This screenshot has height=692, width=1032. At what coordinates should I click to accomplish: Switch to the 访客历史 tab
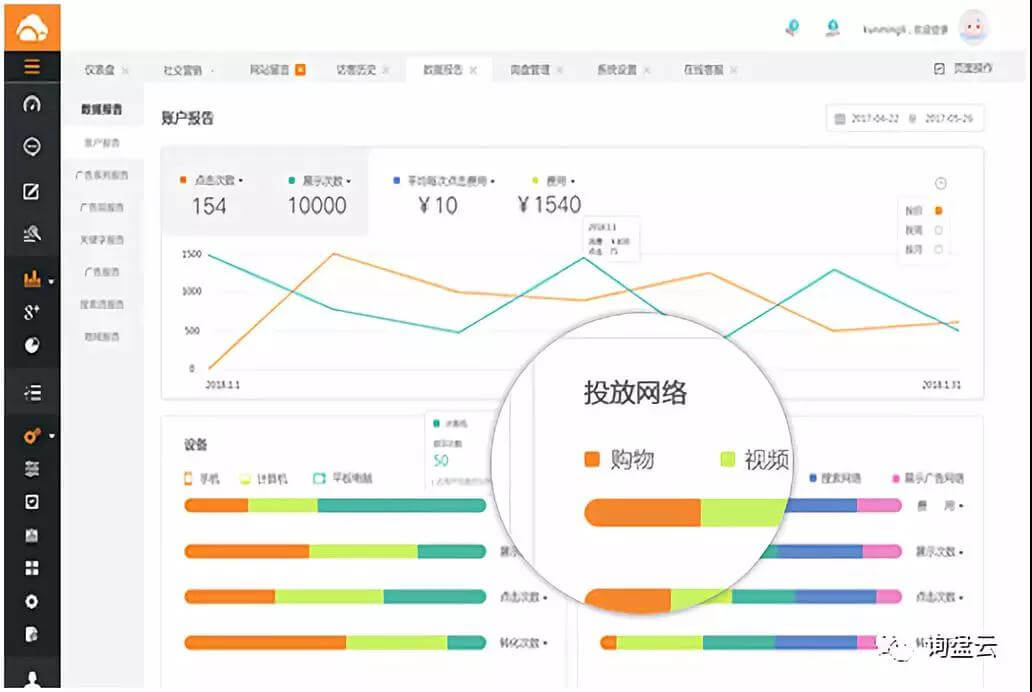tap(357, 69)
